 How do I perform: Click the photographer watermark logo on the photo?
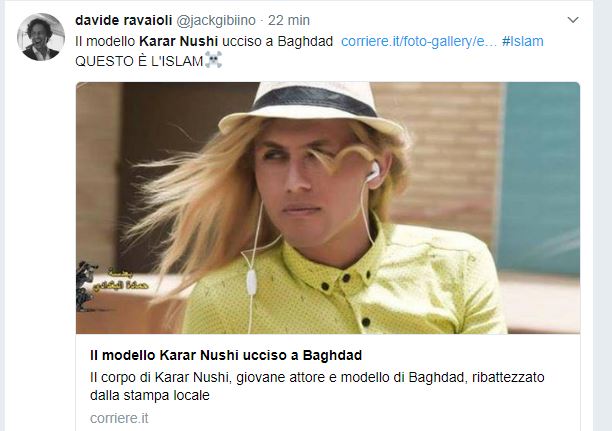point(85,286)
